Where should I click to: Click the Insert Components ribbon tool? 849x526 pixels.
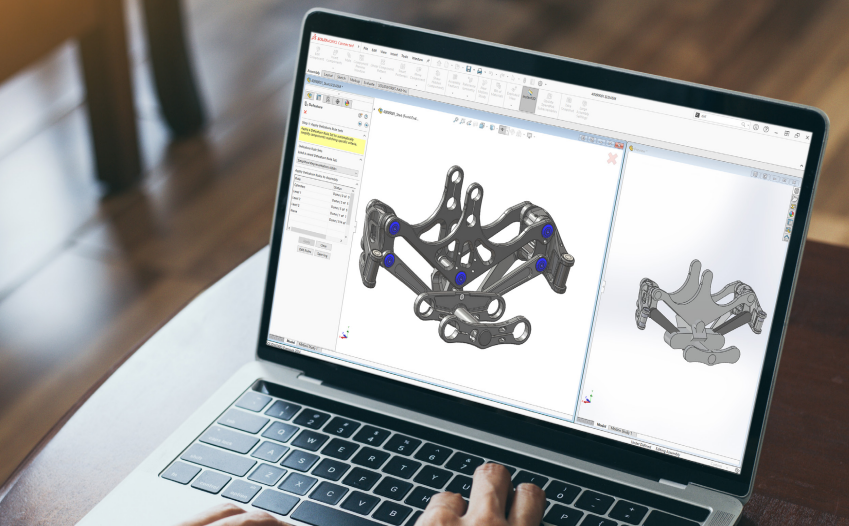[x=334, y=57]
